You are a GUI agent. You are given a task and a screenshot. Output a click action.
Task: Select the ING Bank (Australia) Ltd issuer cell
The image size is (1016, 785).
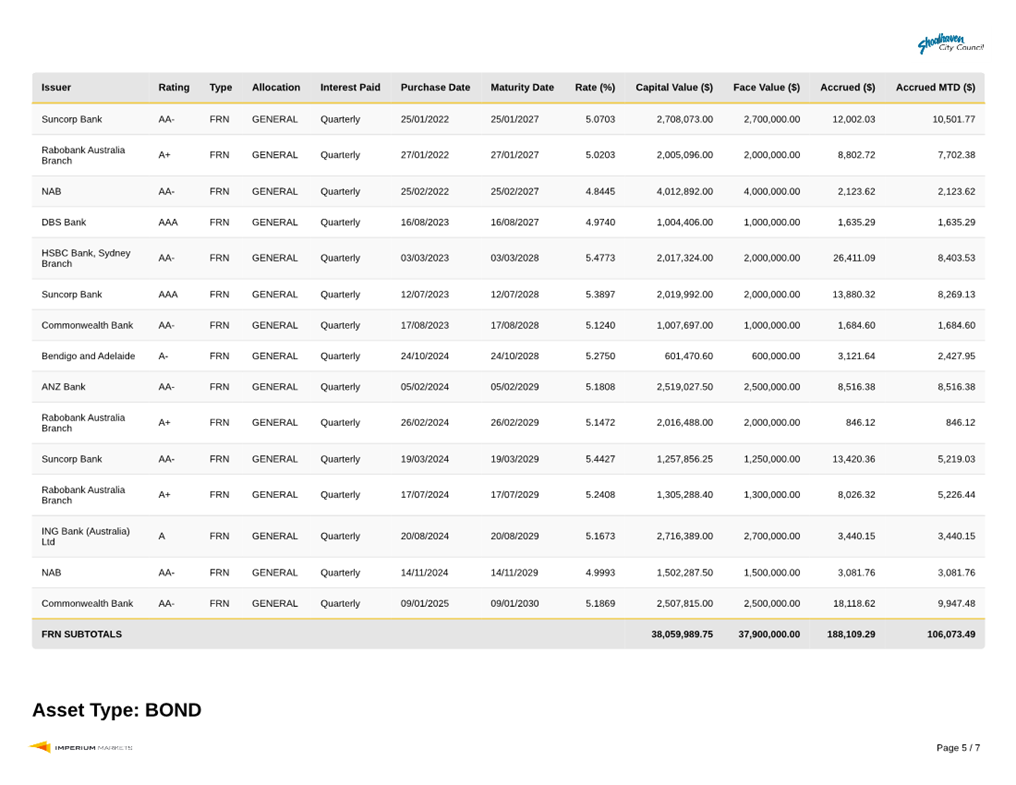pyautogui.click(x=86, y=536)
